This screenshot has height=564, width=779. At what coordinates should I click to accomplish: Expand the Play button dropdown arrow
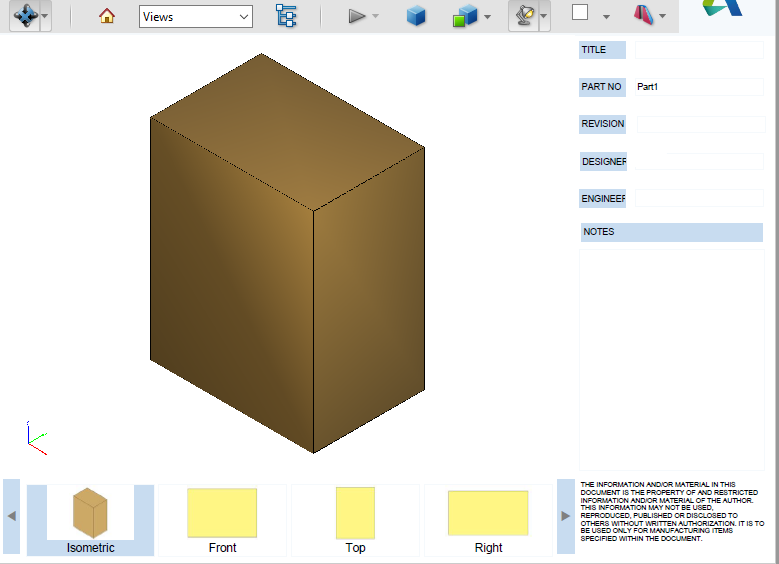[x=375, y=16]
